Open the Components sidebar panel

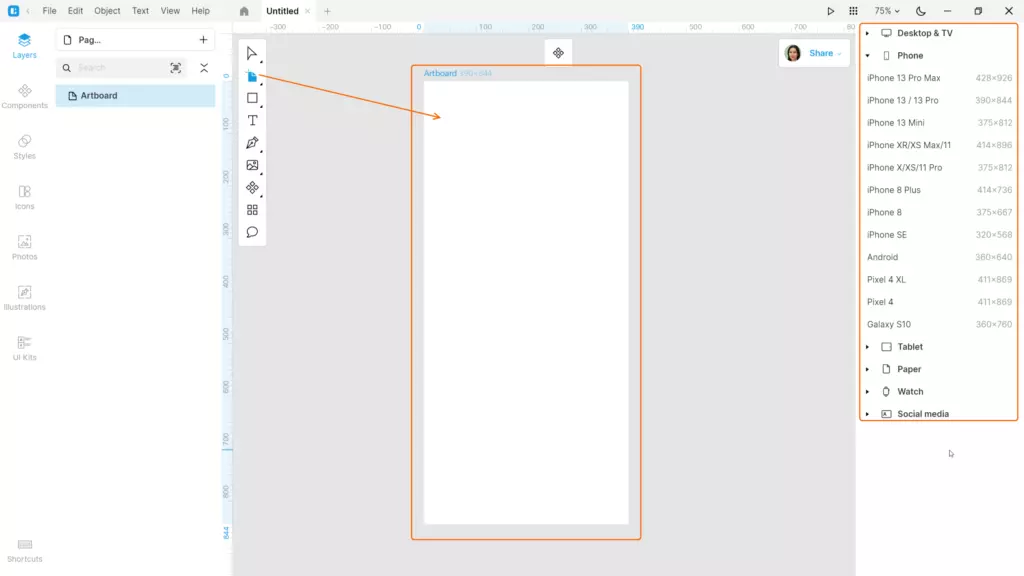pos(24,96)
